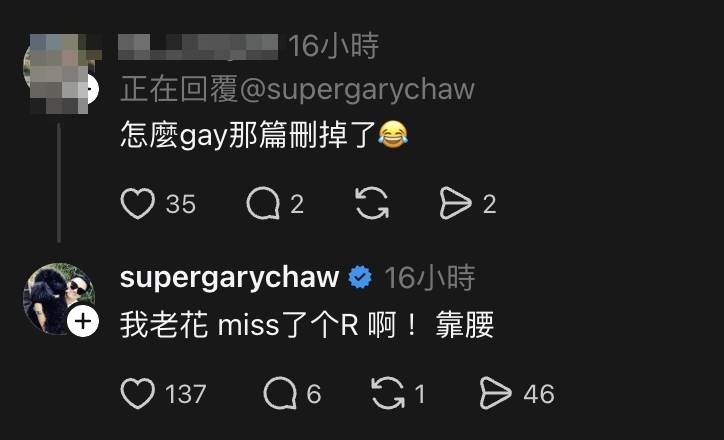
Task: Open the 6 replies to supergarychaw
Action: [x=280, y=393]
